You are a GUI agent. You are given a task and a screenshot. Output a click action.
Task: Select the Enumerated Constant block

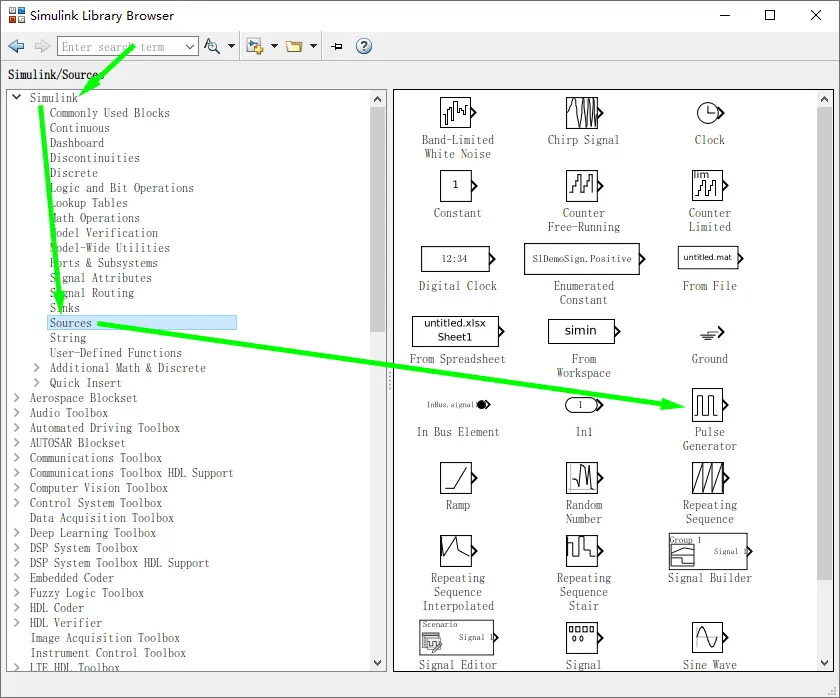coord(584,259)
